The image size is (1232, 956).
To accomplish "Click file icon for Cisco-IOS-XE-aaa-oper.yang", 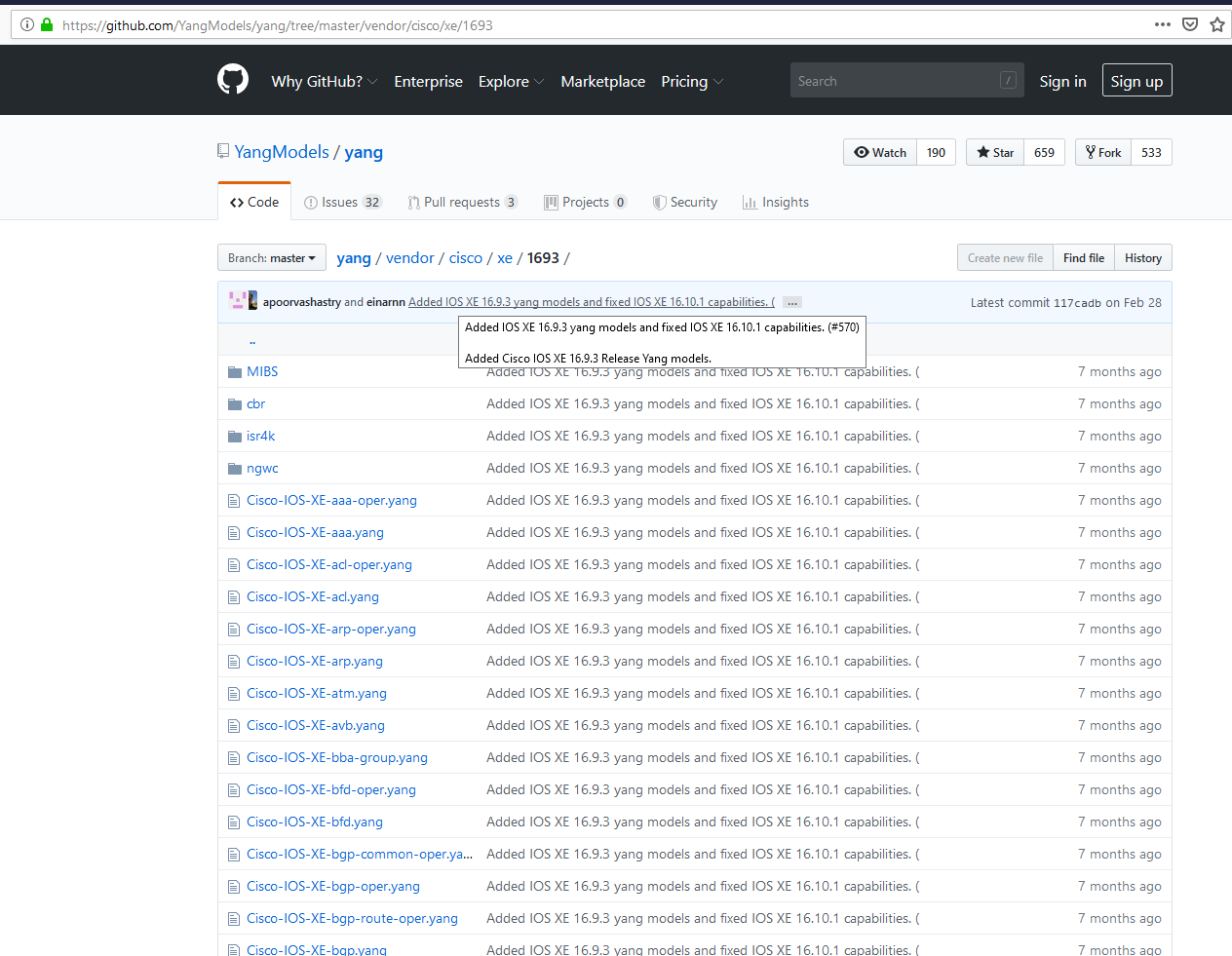I will point(234,501).
